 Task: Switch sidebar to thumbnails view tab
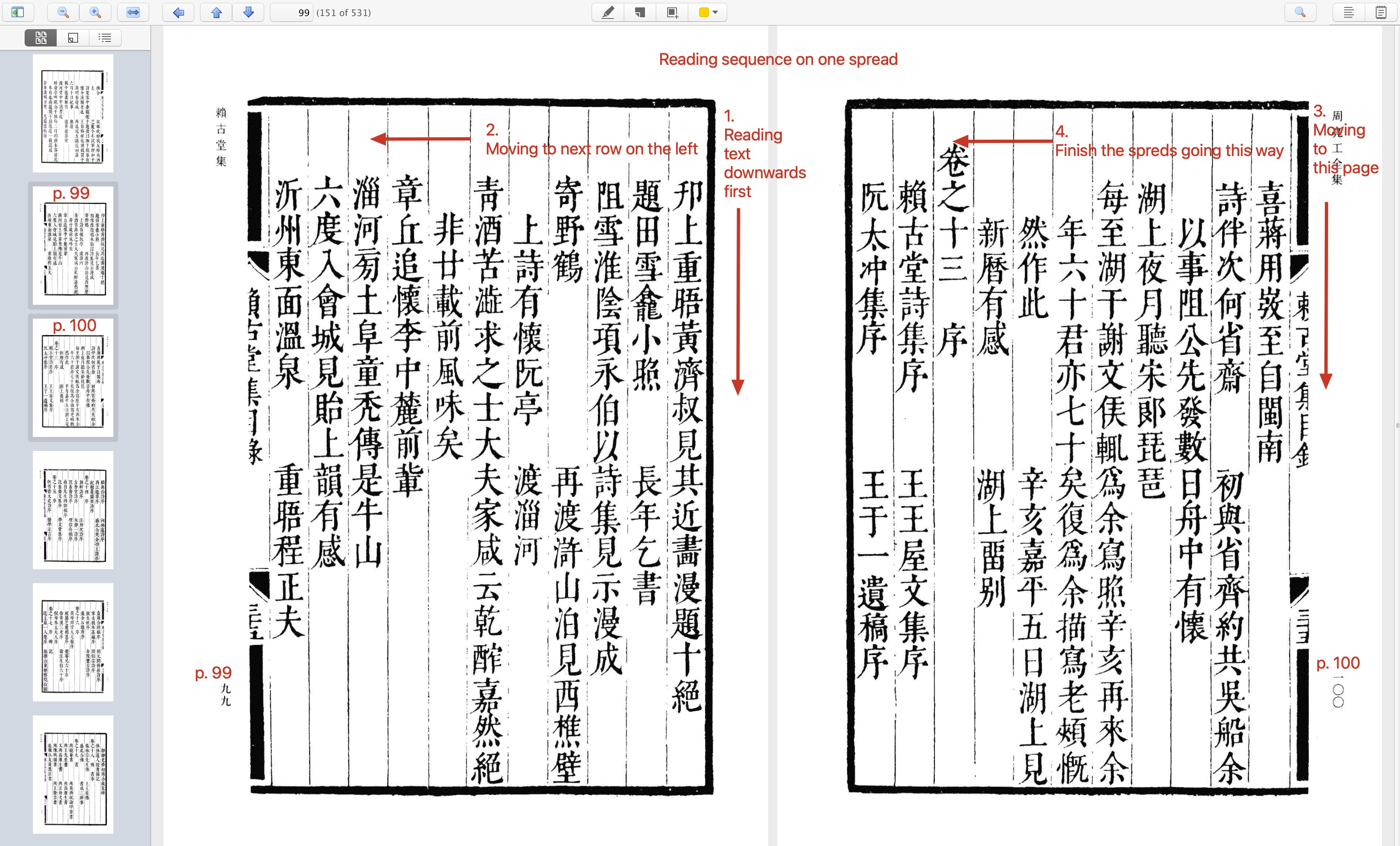41,37
